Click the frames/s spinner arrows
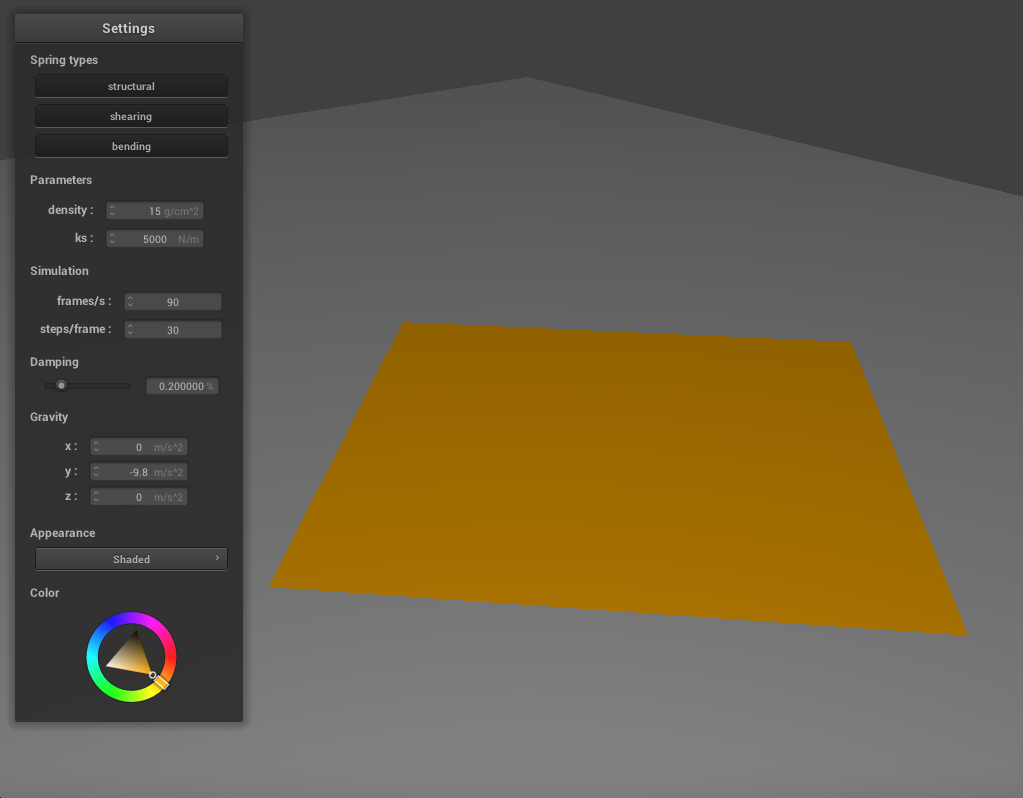This screenshot has height=798, width=1023. (x=130, y=302)
